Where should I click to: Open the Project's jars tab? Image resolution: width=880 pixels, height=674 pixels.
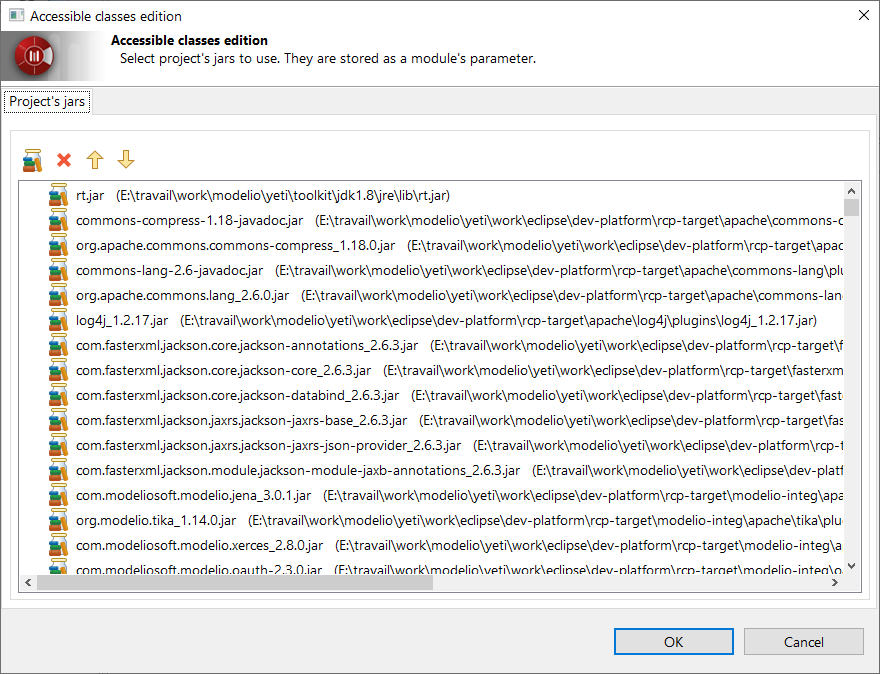[x=47, y=102]
